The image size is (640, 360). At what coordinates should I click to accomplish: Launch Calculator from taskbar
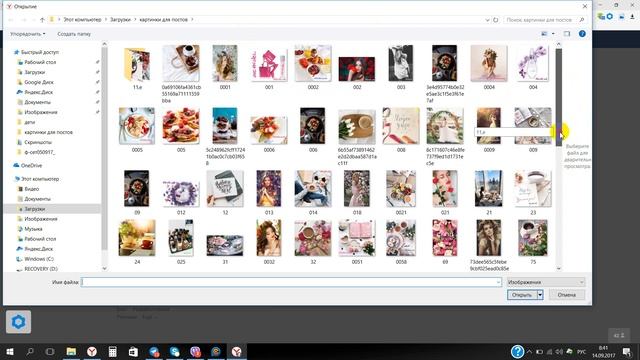tap(113, 351)
